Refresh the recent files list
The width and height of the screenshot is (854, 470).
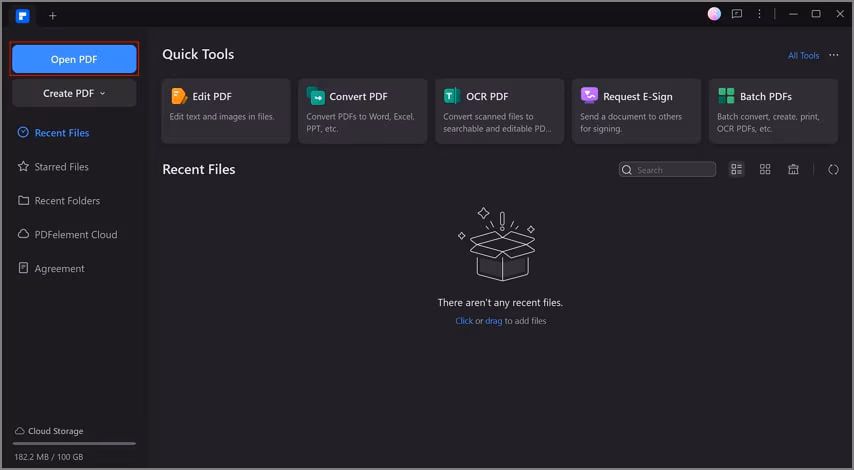[833, 170]
